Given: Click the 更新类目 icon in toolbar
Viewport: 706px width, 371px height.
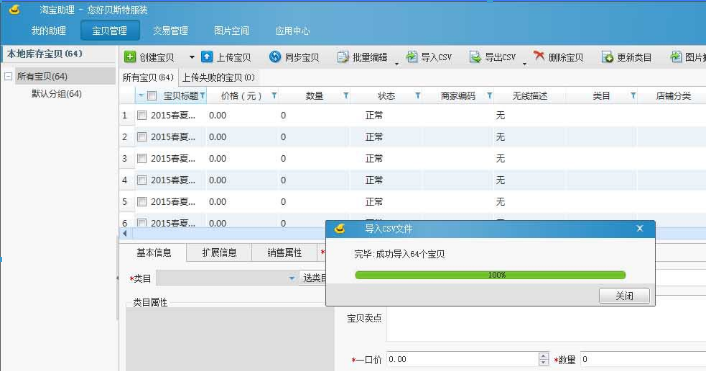Looking at the screenshot, I should click(x=607, y=57).
